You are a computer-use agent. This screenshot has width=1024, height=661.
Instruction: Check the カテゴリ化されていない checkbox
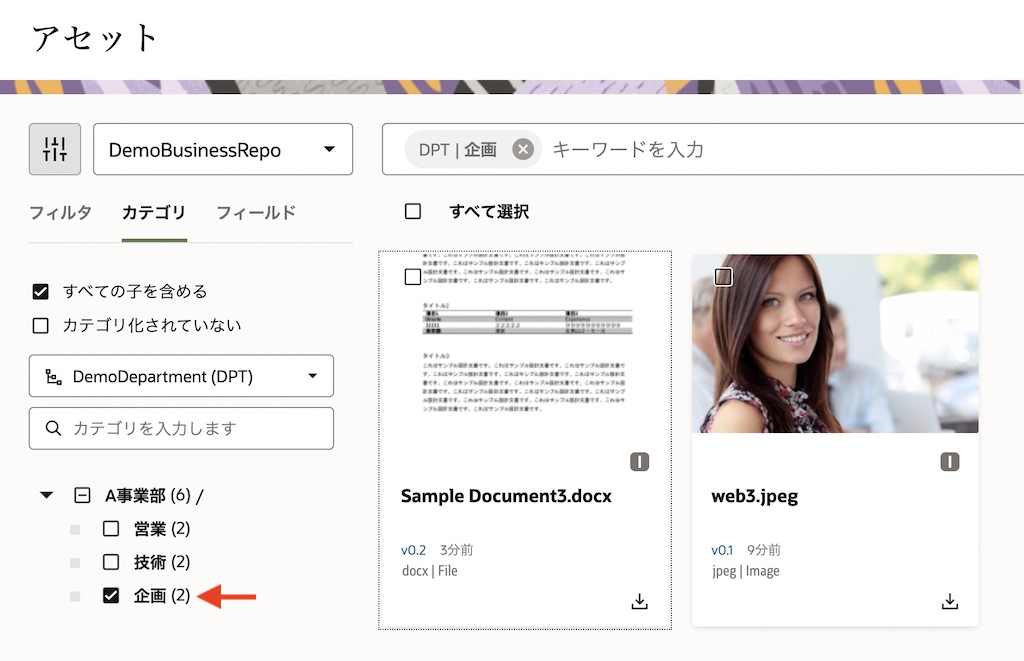coord(41,325)
